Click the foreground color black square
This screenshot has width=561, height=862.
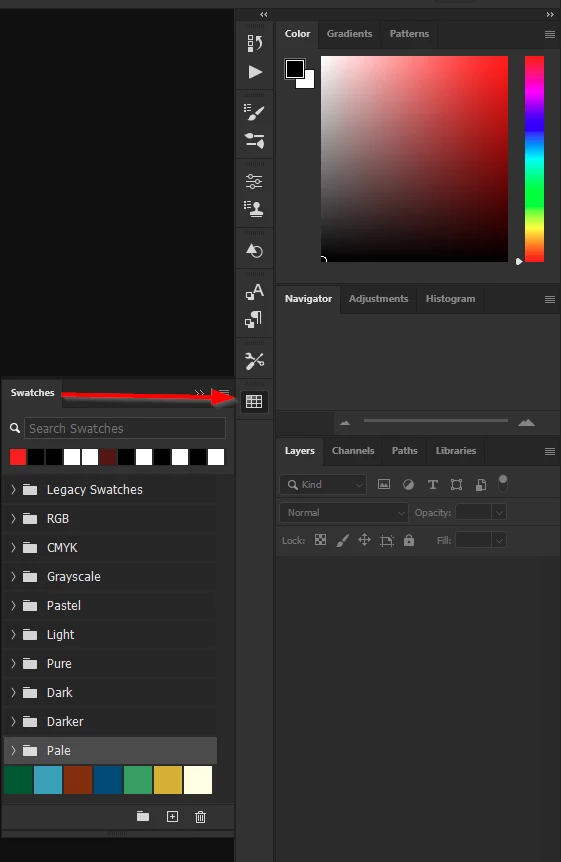294,68
